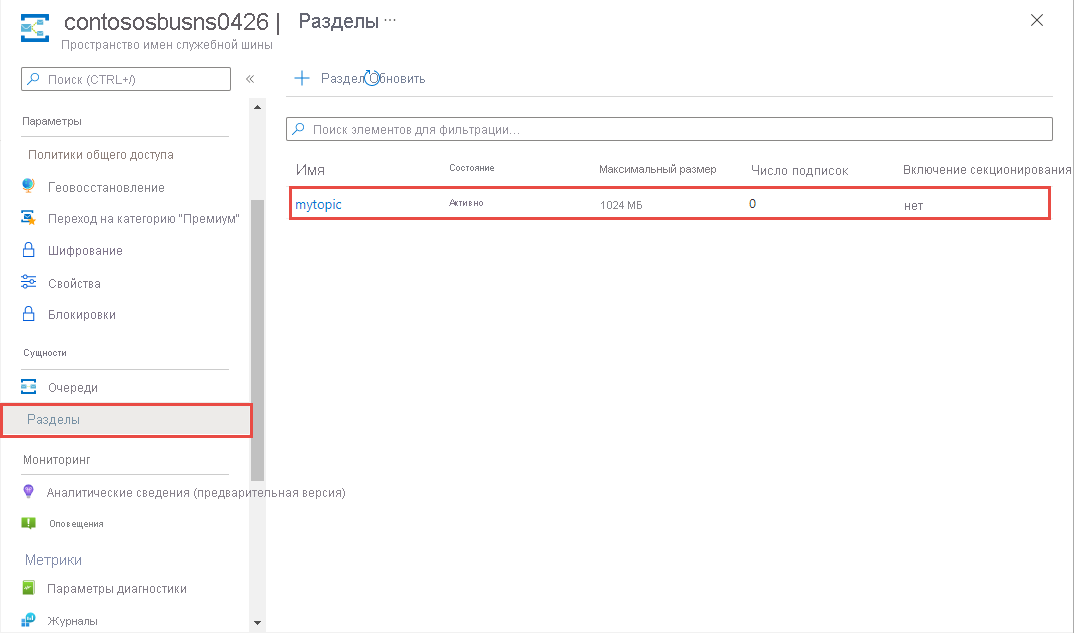
Task: Focus the Поиск (CTRL+/) sidebar field
Action: 126,79
